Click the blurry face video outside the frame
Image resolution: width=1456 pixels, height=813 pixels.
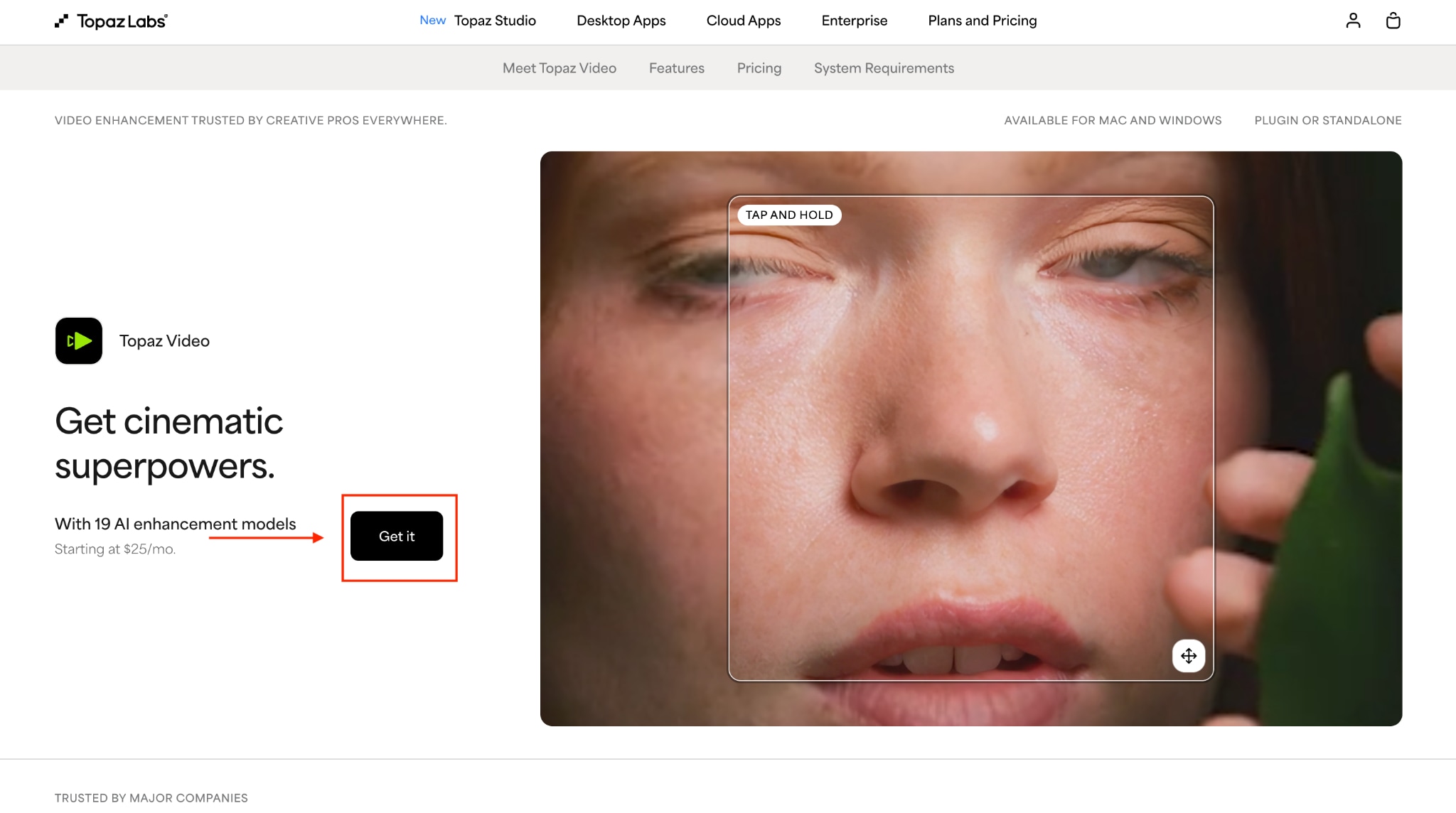626,462
